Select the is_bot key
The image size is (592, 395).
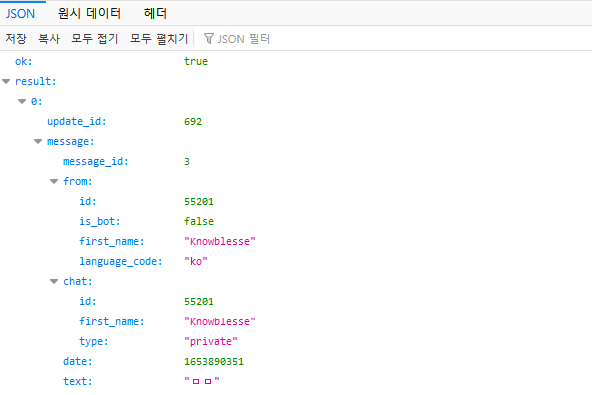point(100,222)
